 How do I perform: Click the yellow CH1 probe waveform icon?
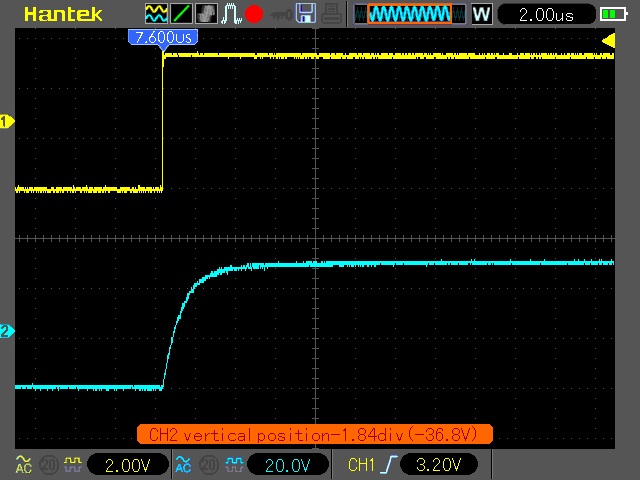(x=73, y=464)
